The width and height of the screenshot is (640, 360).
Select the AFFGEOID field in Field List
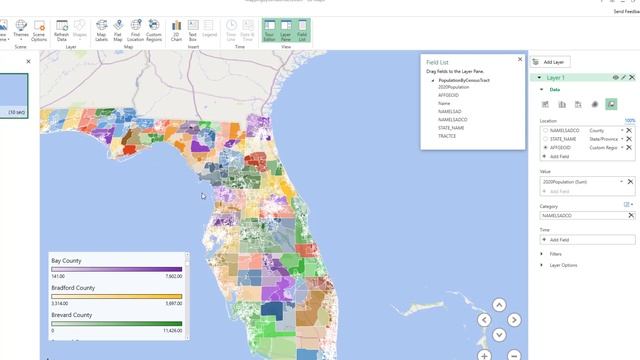[449, 95]
